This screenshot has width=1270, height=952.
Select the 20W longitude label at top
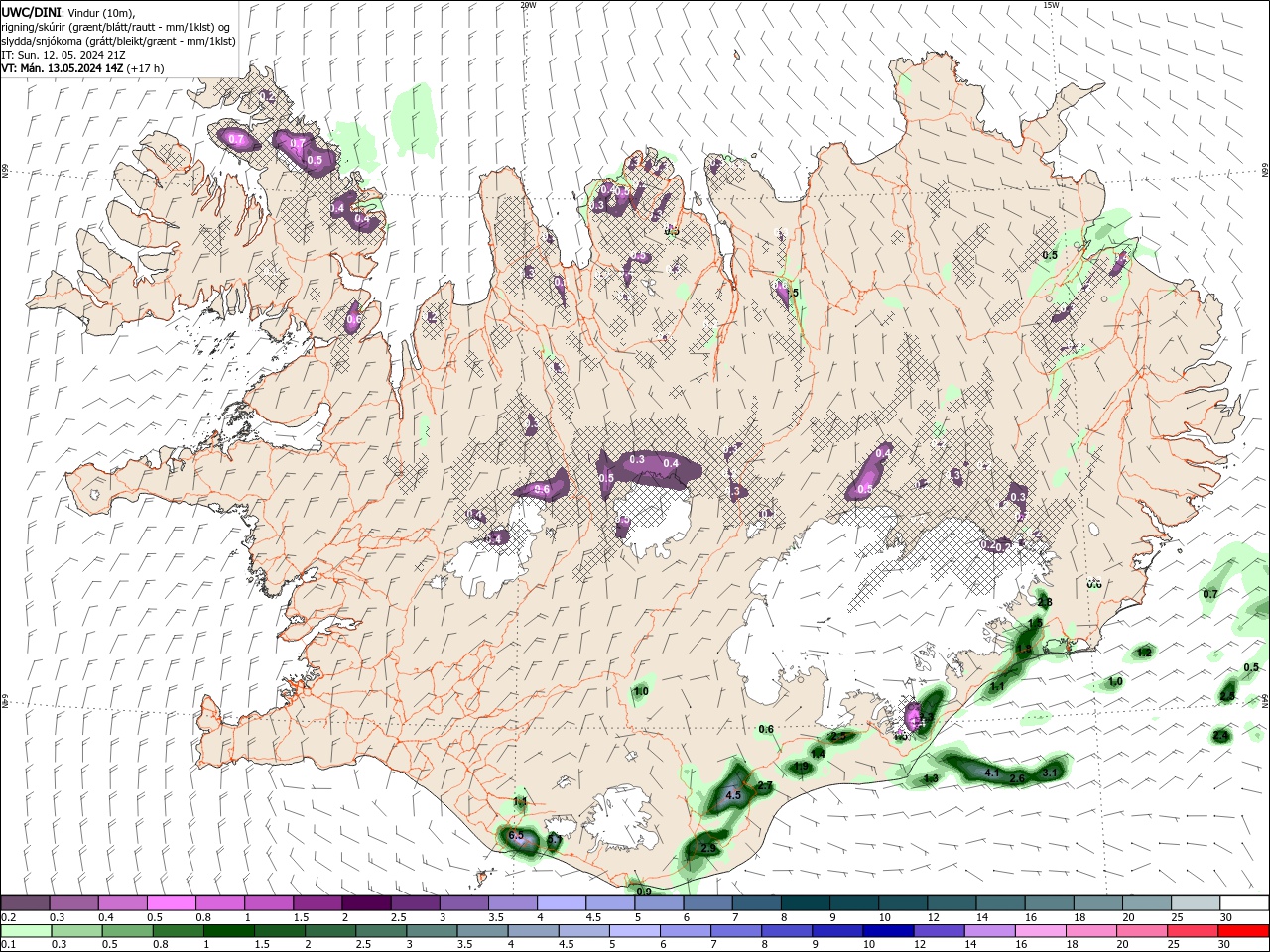[x=528, y=5]
